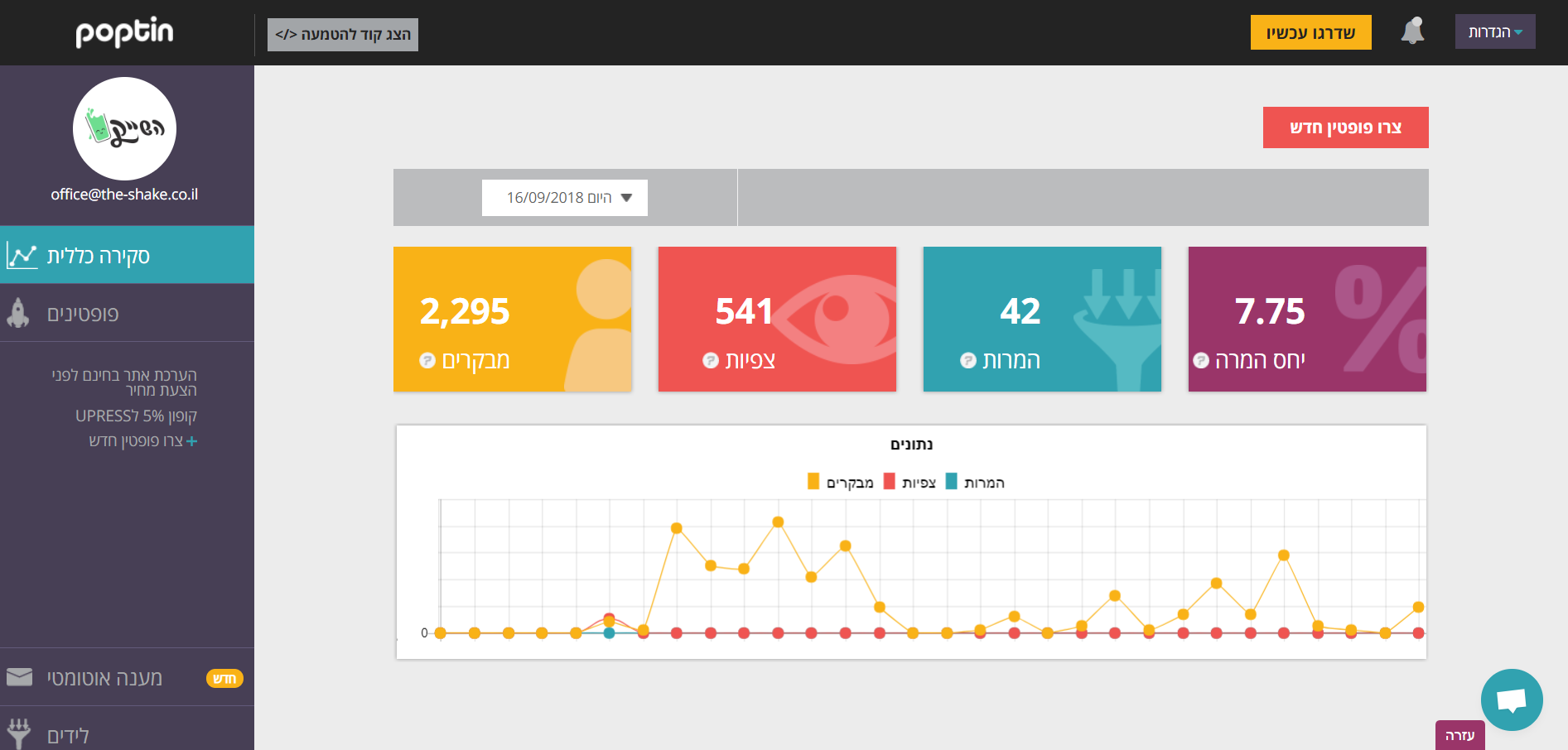Click the הצג קוד להטמעה embed code button

tap(343, 35)
